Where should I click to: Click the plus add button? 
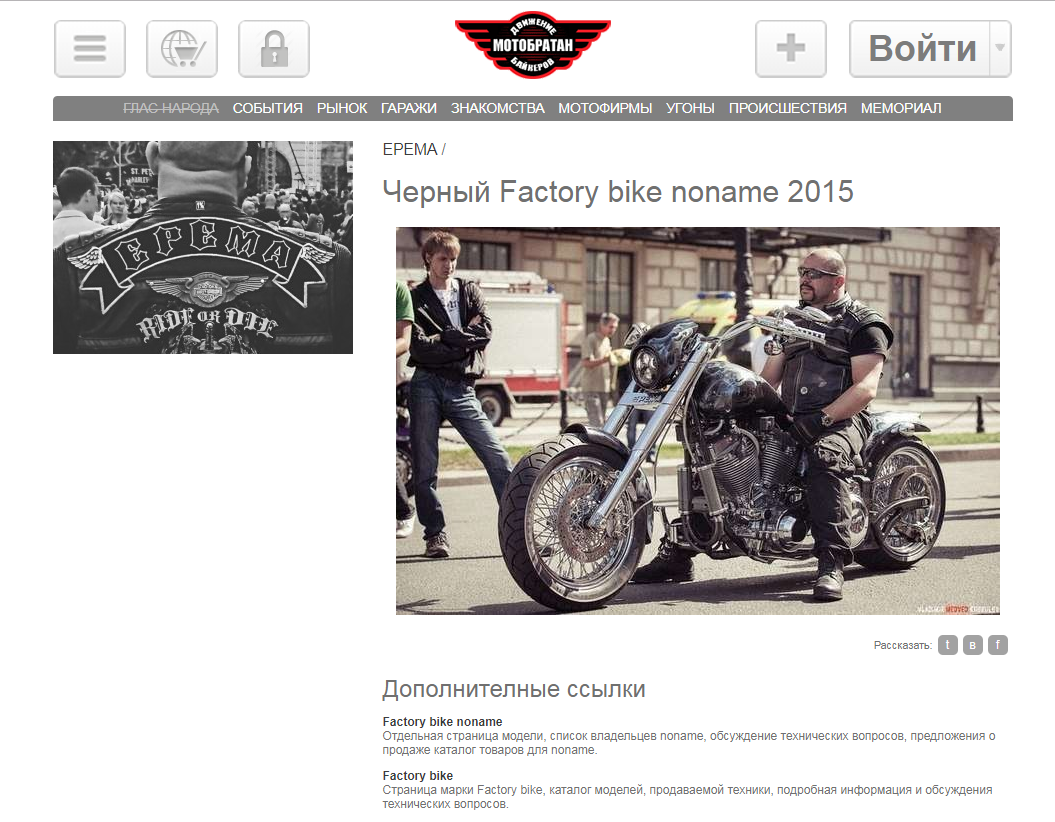tap(791, 49)
